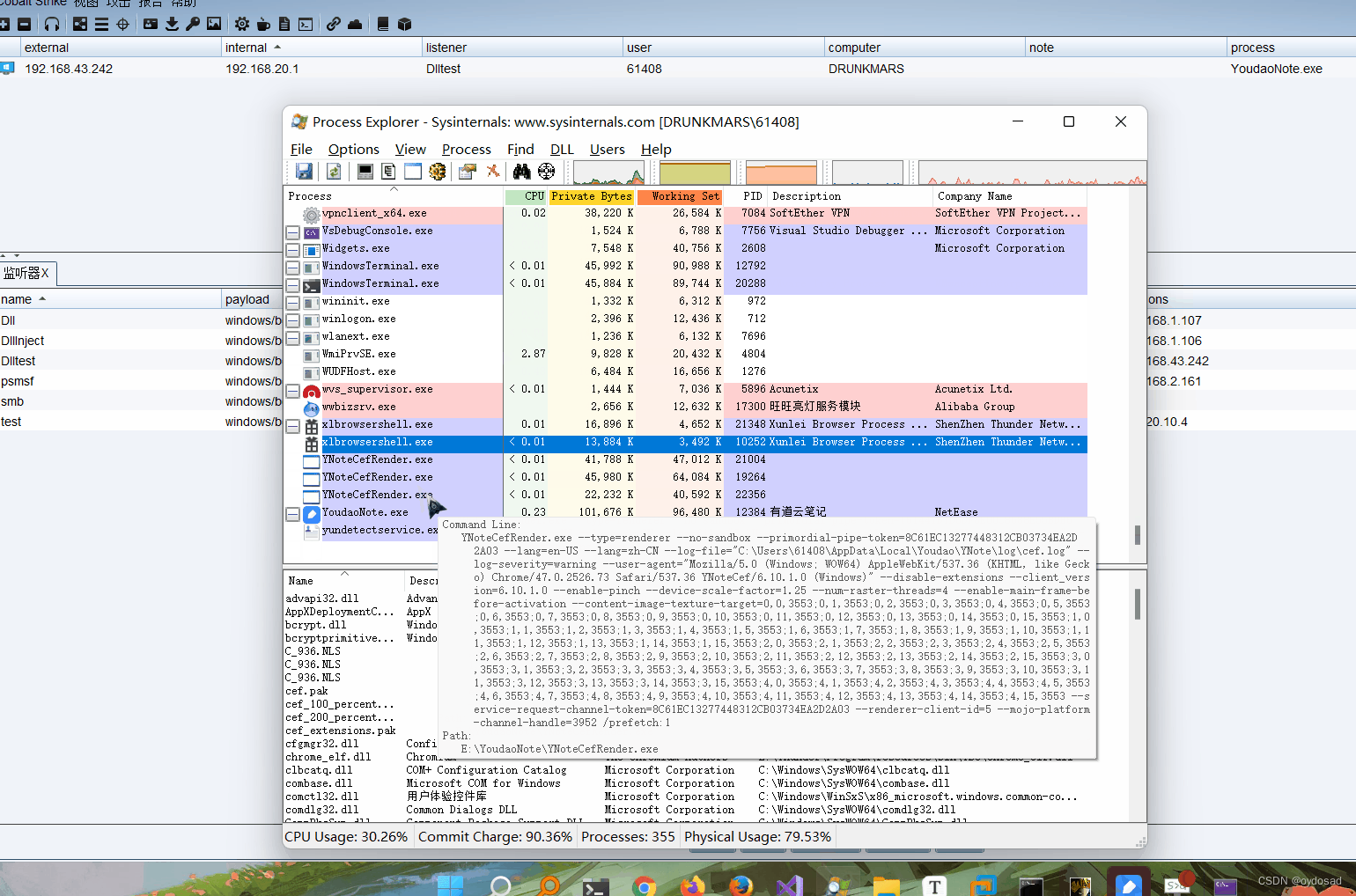The width and height of the screenshot is (1356, 896).
Task: Open the Process menu
Action: (x=466, y=149)
